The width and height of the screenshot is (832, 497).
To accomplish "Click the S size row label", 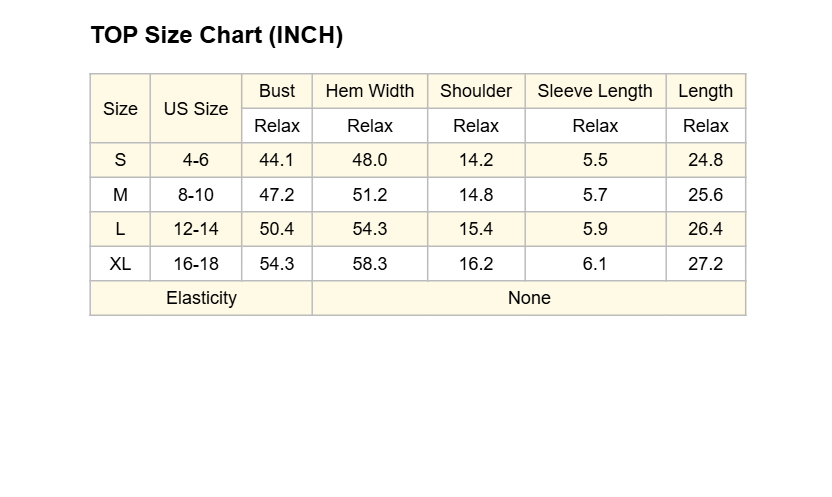I will pos(120,160).
